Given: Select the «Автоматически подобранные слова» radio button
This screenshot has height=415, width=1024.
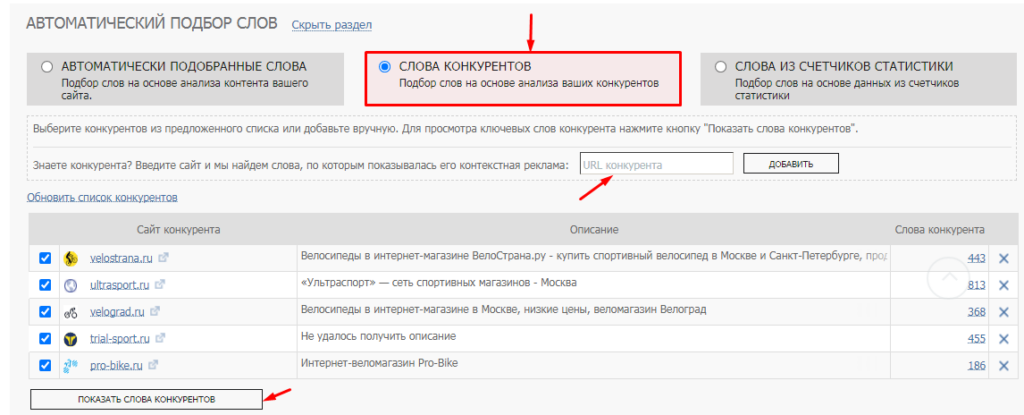Looking at the screenshot, I should click(46, 67).
